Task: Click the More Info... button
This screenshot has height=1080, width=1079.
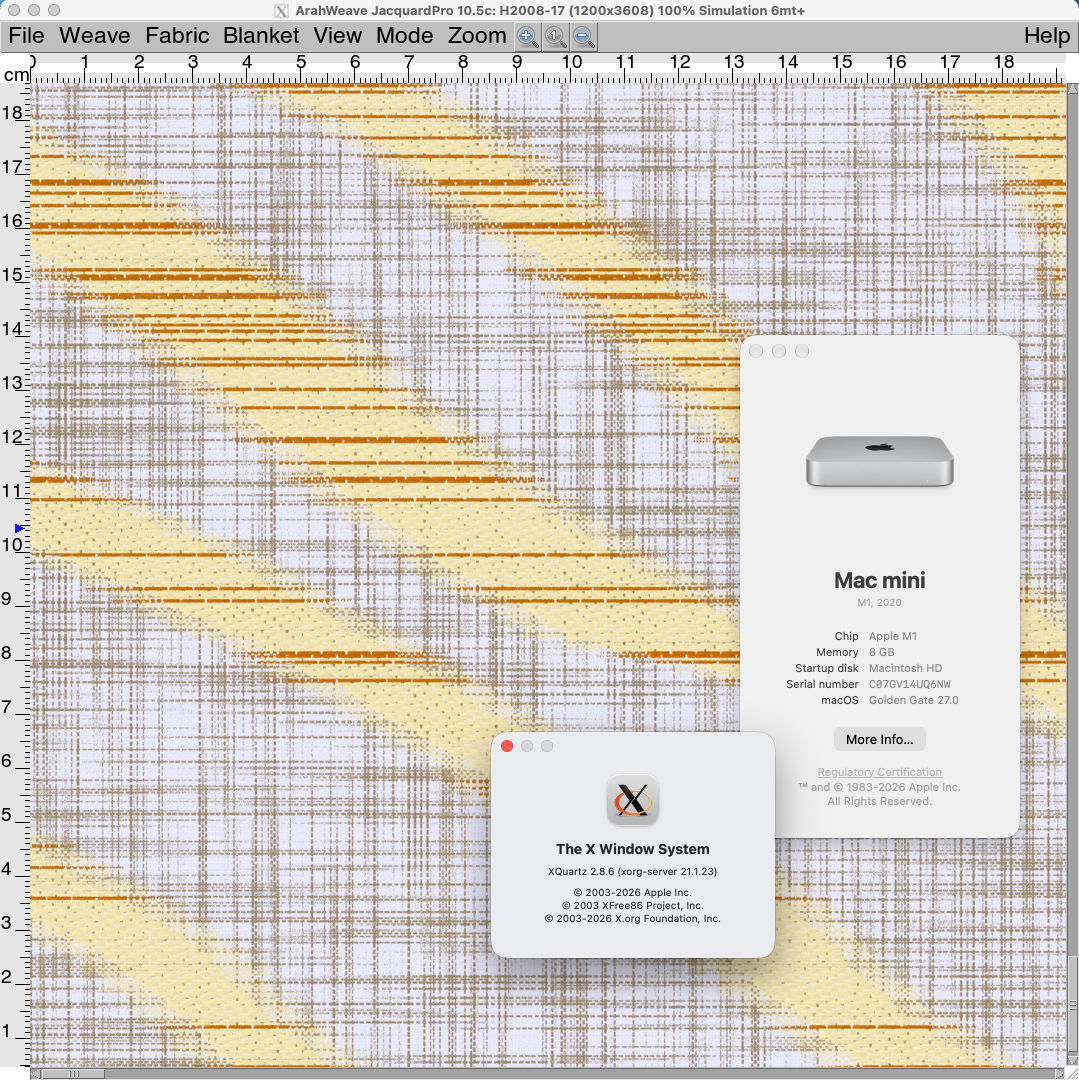Action: click(879, 739)
